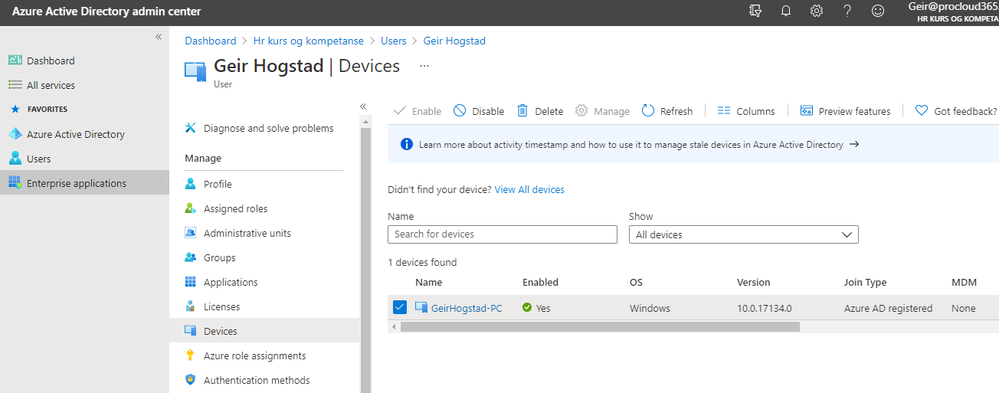Open Users in the sidebar
The width and height of the screenshot is (999, 393).
point(39,159)
